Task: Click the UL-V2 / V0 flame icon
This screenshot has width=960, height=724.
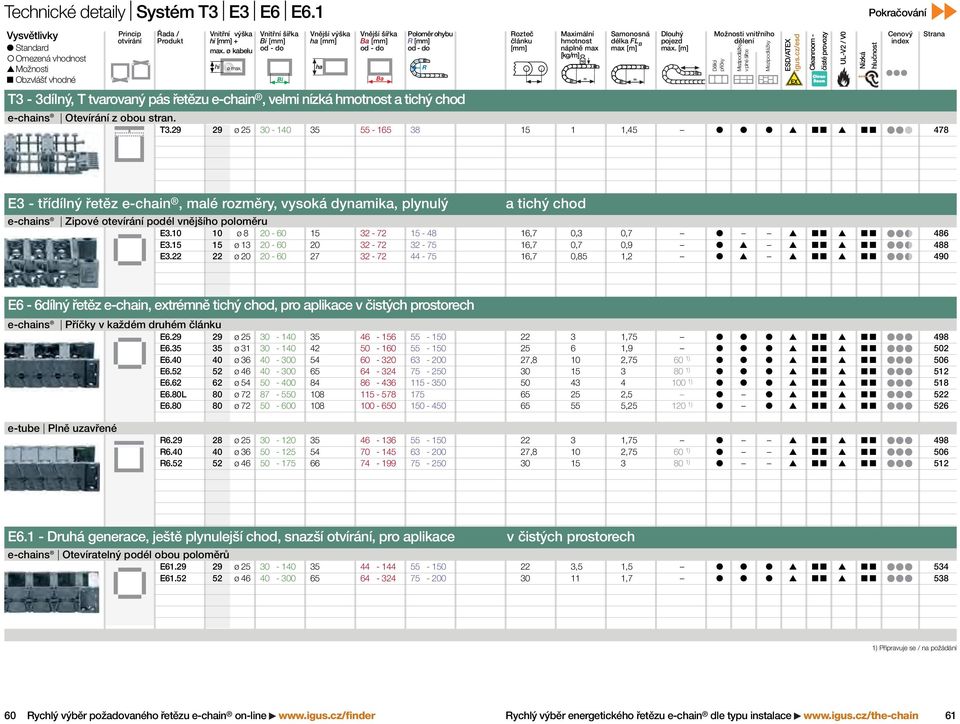Action: tap(843, 78)
